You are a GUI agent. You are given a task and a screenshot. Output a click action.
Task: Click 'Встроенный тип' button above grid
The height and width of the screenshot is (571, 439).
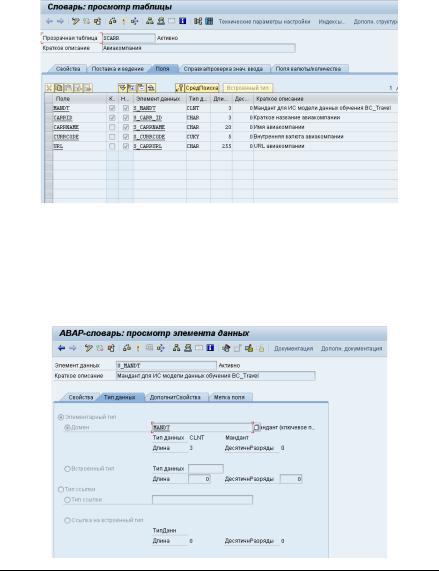(x=248, y=88)
